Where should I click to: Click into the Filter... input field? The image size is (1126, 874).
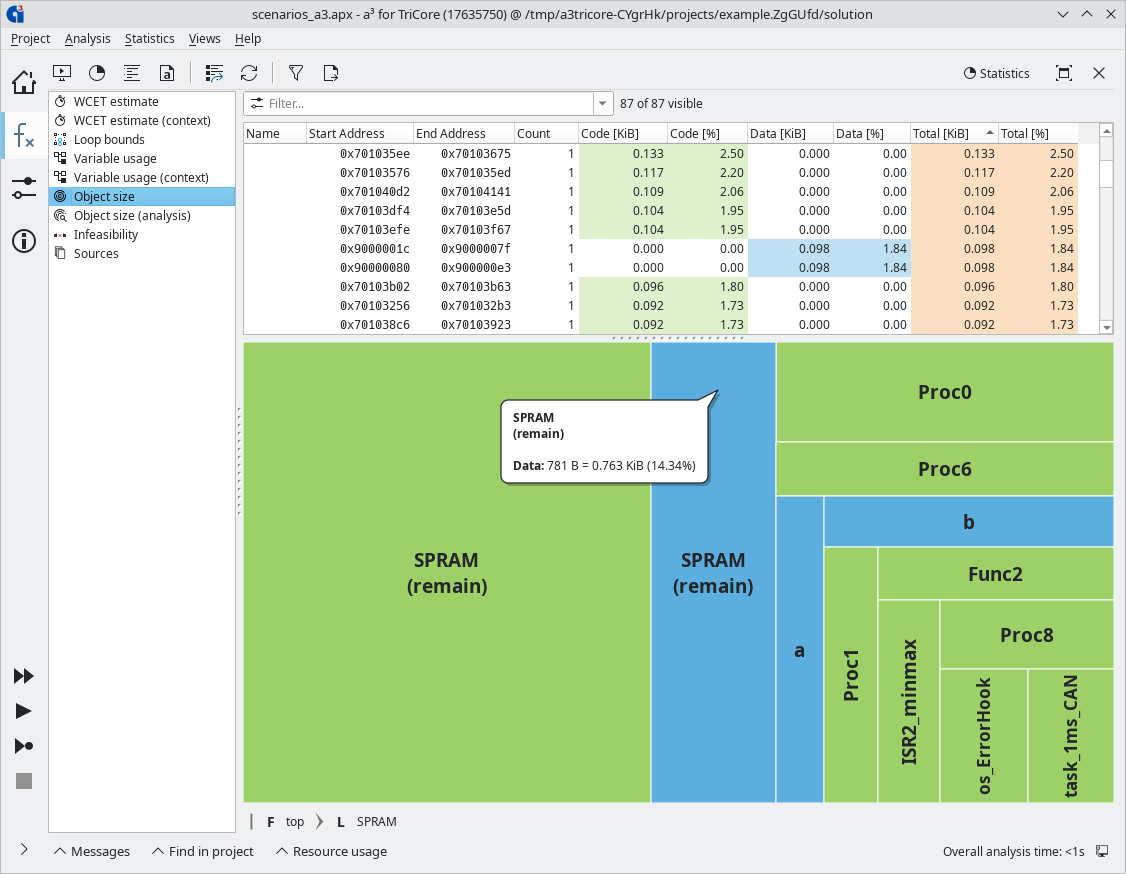tap(429, 103)
